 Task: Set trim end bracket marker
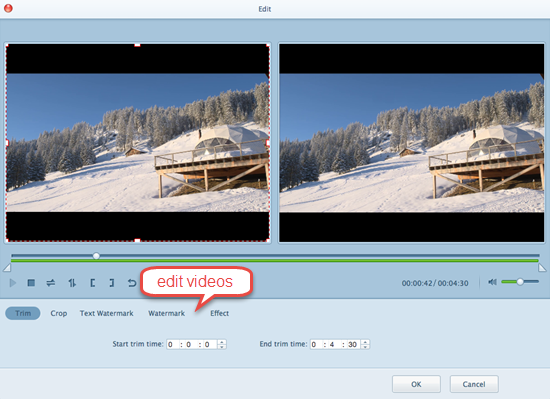112,283
